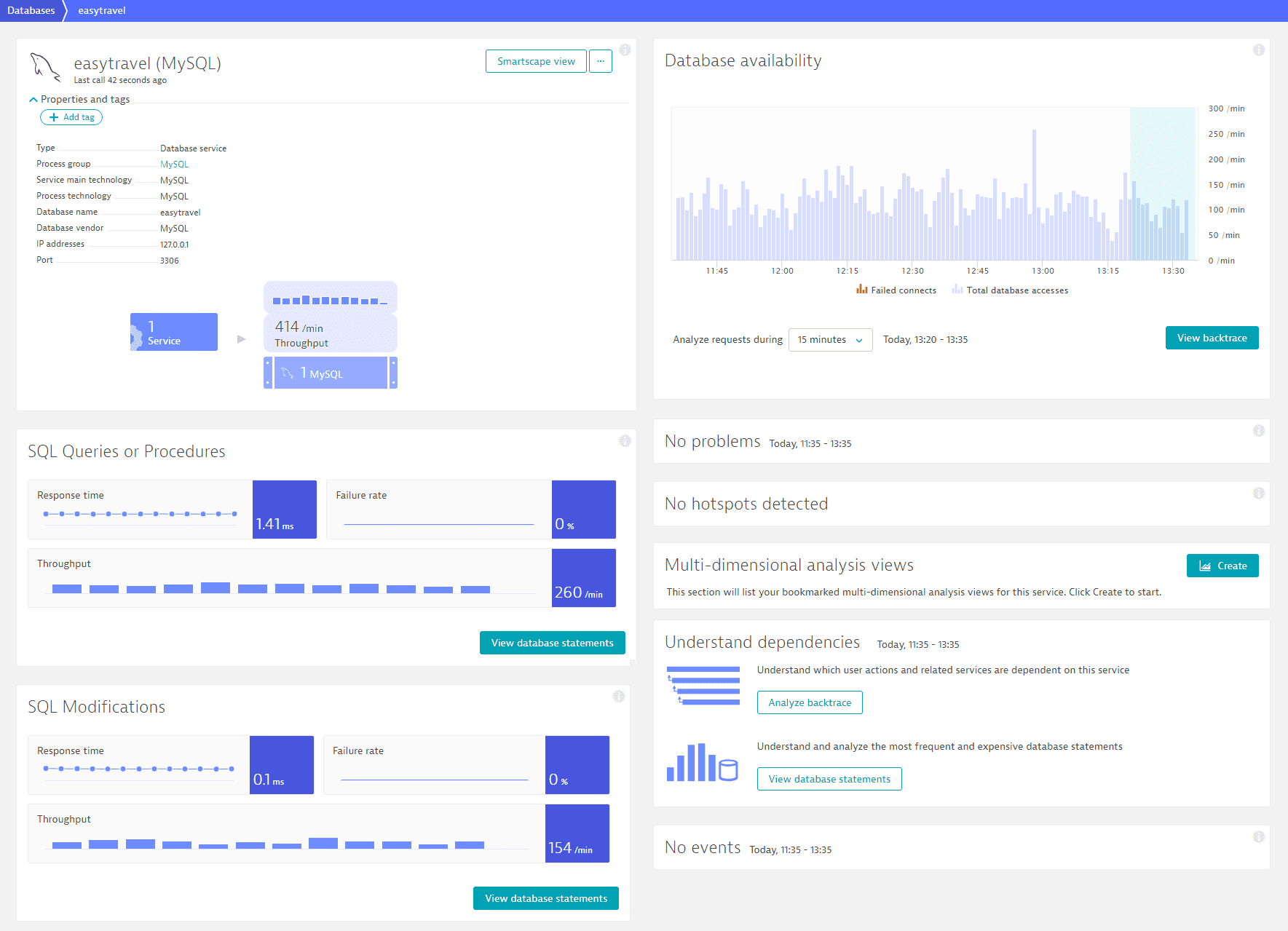This screenshot has height=931, width=1288.
Task: Click the MySQL dolphin logo icon
Action: 45,68
